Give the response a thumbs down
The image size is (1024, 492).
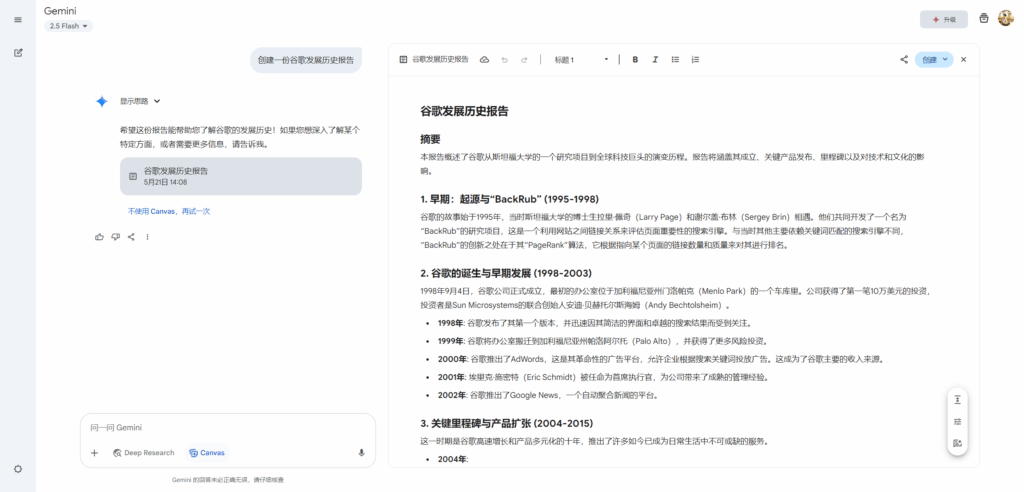(x=116, y=237)
